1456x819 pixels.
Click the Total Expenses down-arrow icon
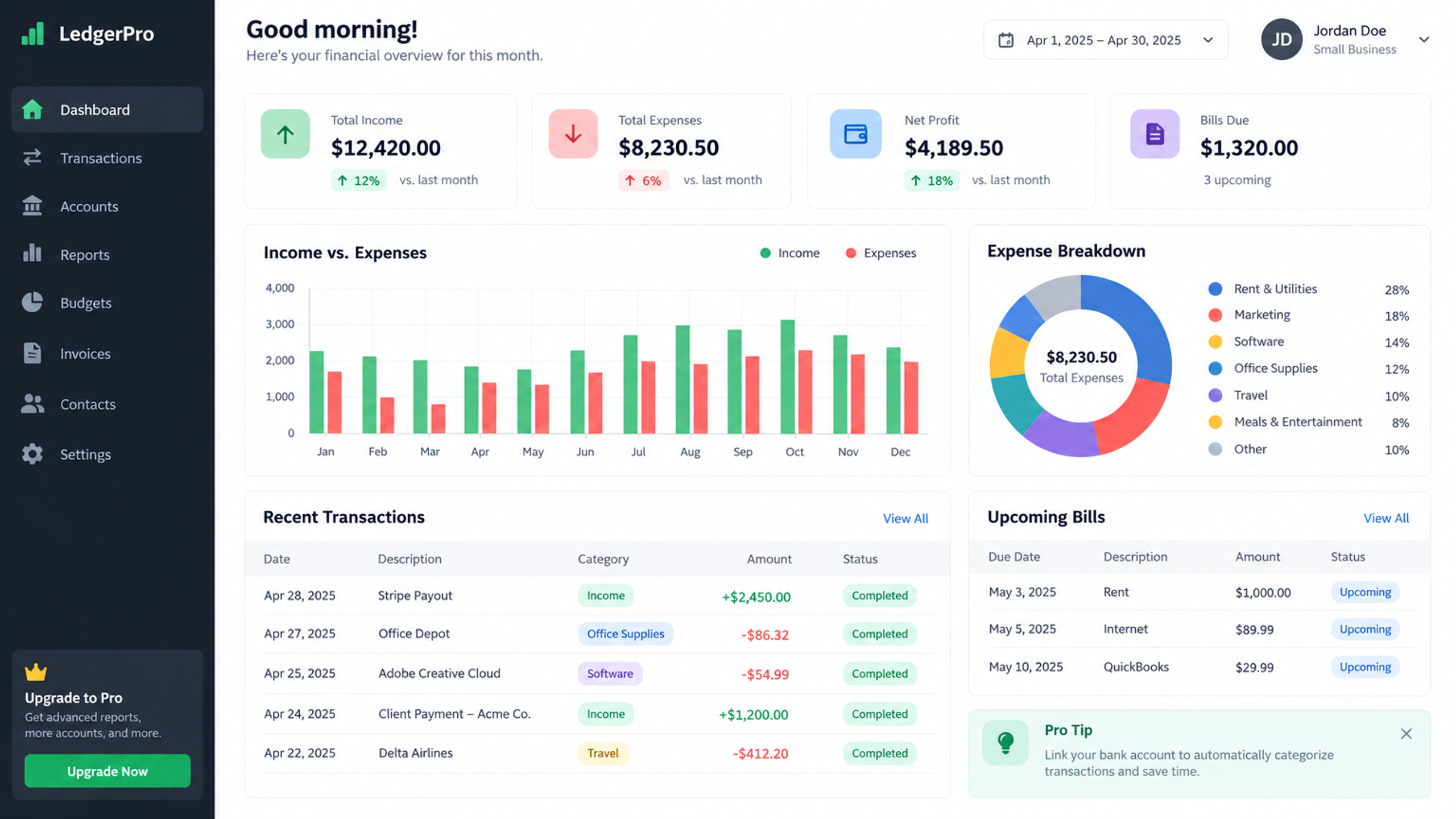[573, 134]
